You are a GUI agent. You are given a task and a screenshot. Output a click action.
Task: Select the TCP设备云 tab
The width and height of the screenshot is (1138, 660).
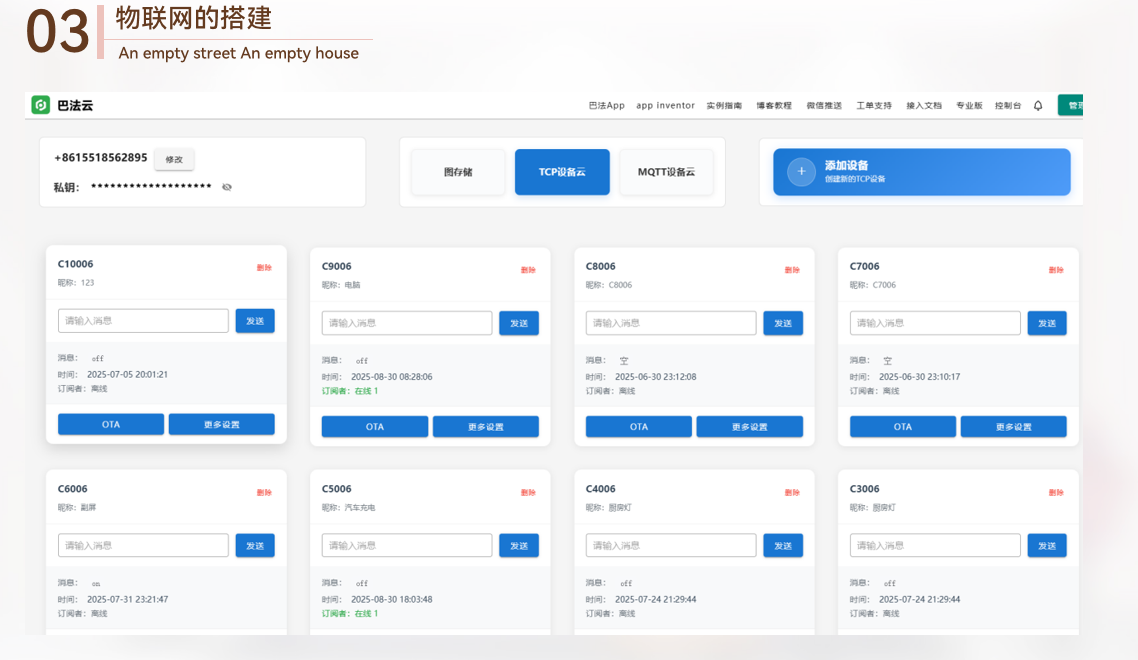[x=562, y=172]
